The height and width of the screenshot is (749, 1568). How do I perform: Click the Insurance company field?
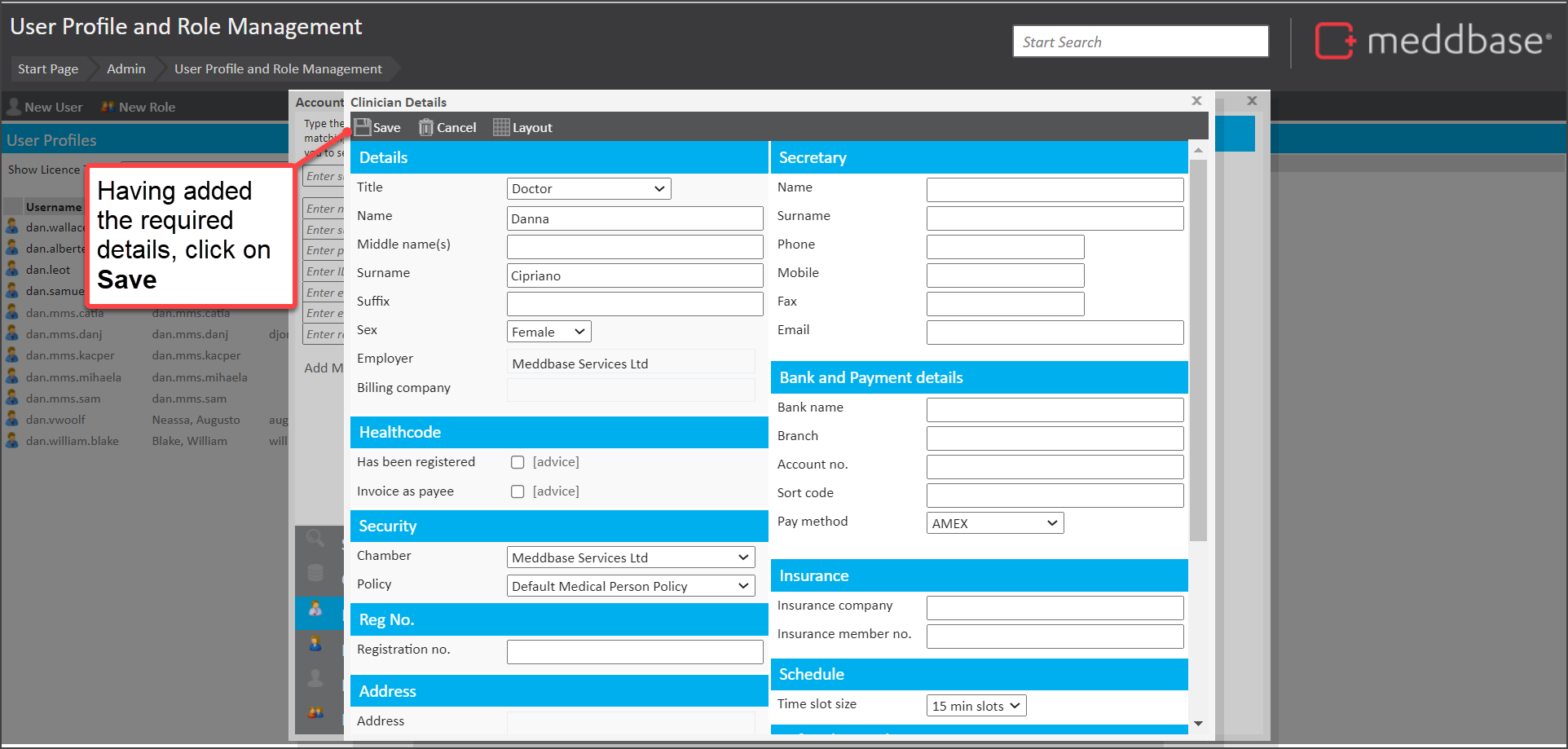1055,608
